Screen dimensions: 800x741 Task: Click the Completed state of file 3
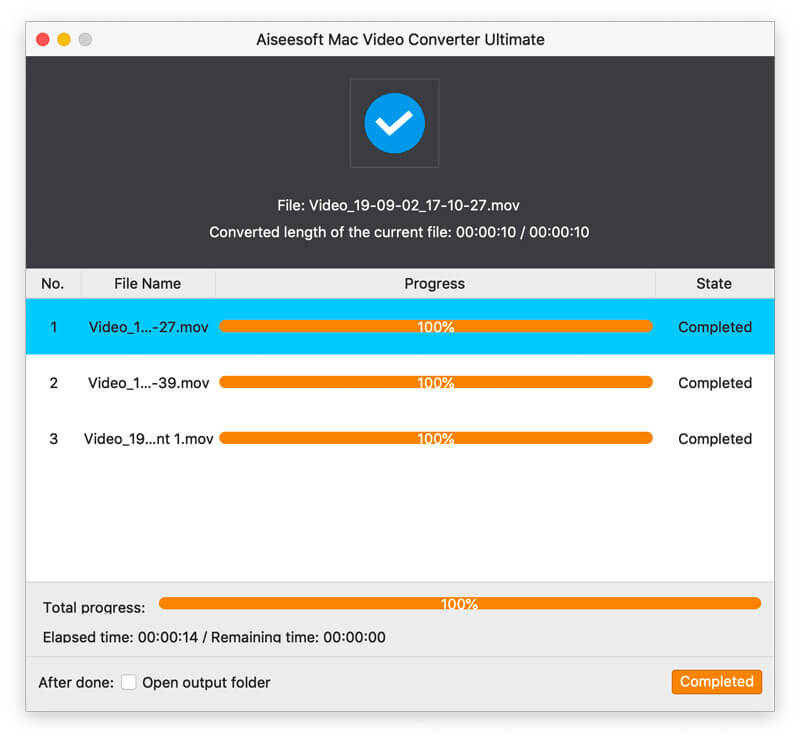point(715,439)
